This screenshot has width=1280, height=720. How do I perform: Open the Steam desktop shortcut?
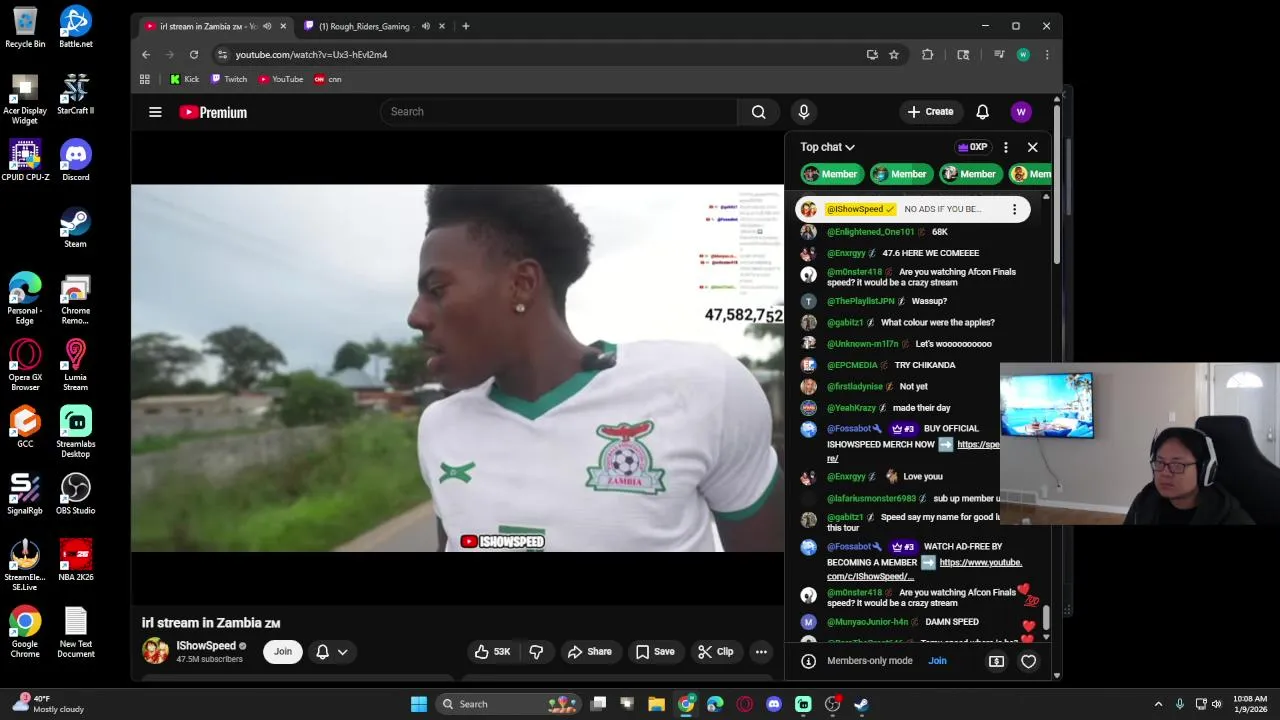pyautogui.click(x=75, y=227)
